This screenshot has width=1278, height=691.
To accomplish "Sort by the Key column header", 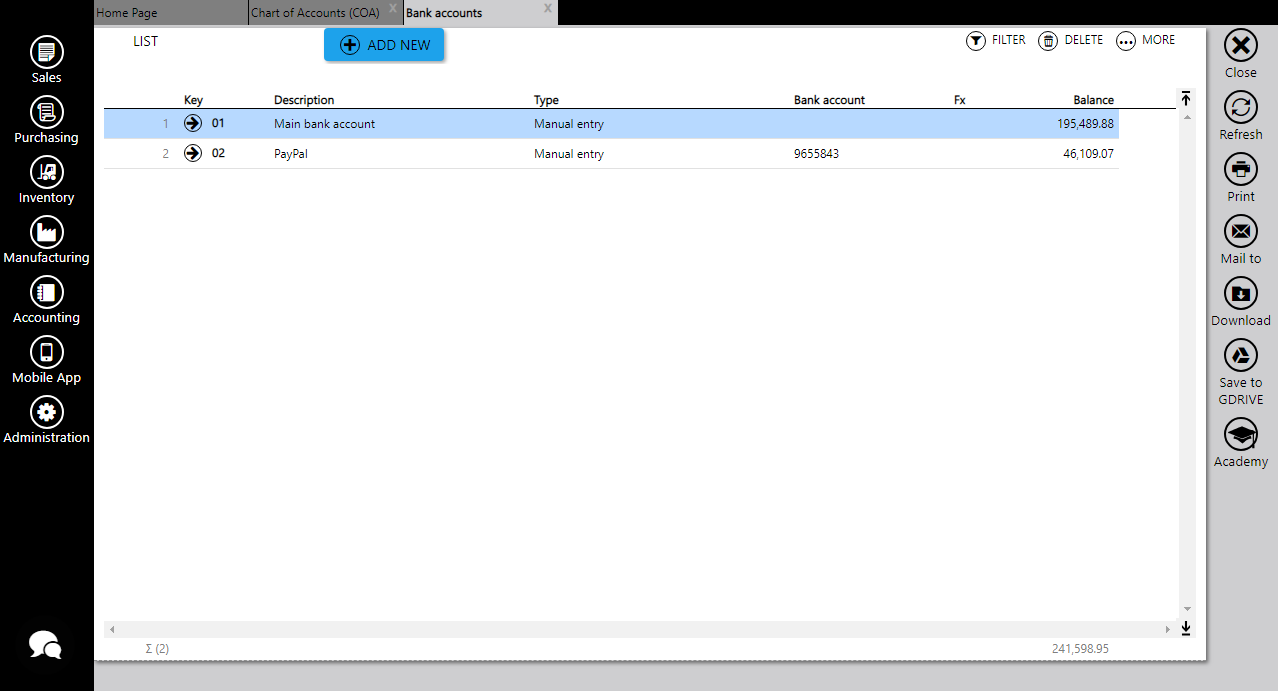I will pyautogui.click(x=193, y=100).
